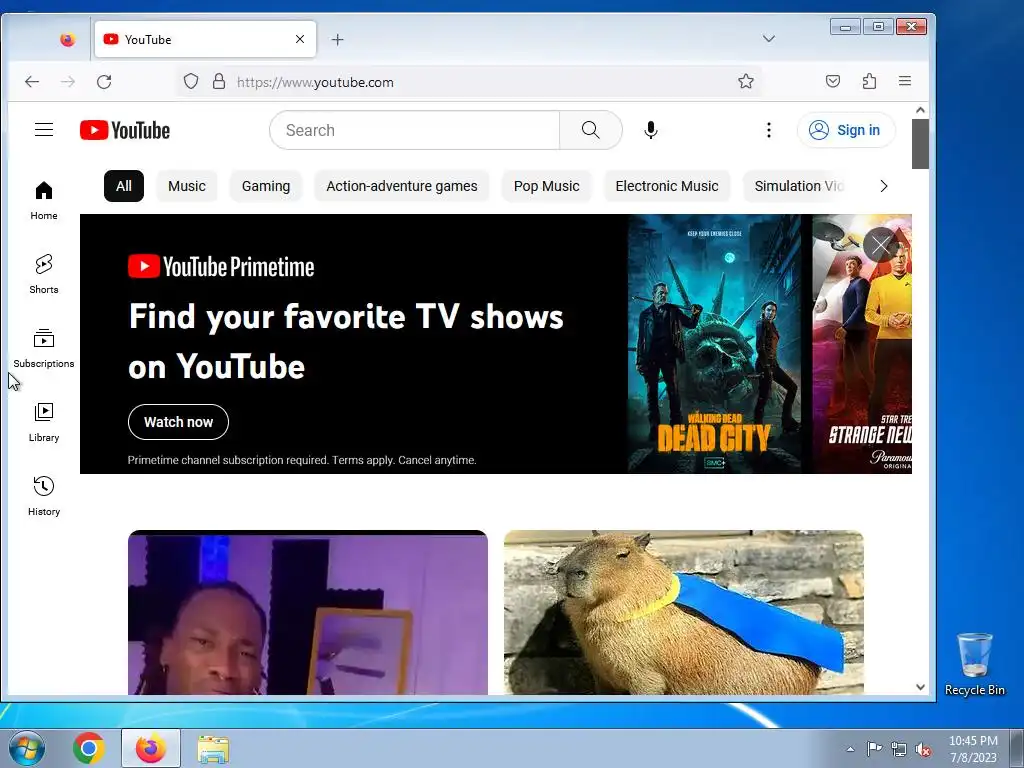The height and width of the screenshot is (768, 1024).
Task: Dismiss the Primetime banner with X
Action: [880, 245]
